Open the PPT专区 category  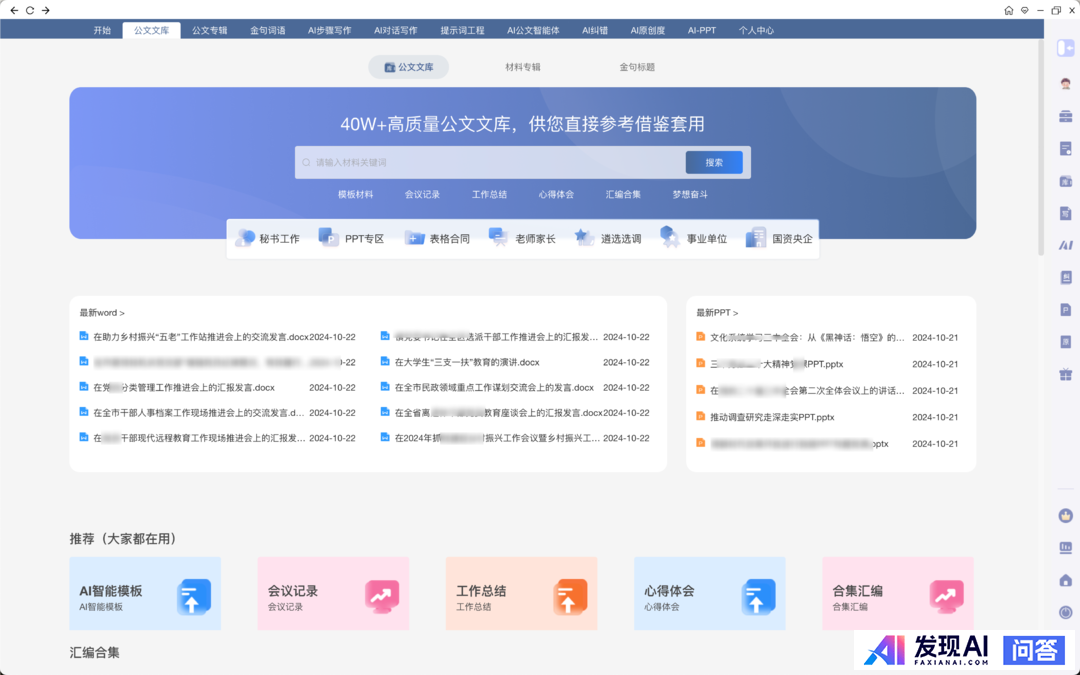[x=352, y=239]
